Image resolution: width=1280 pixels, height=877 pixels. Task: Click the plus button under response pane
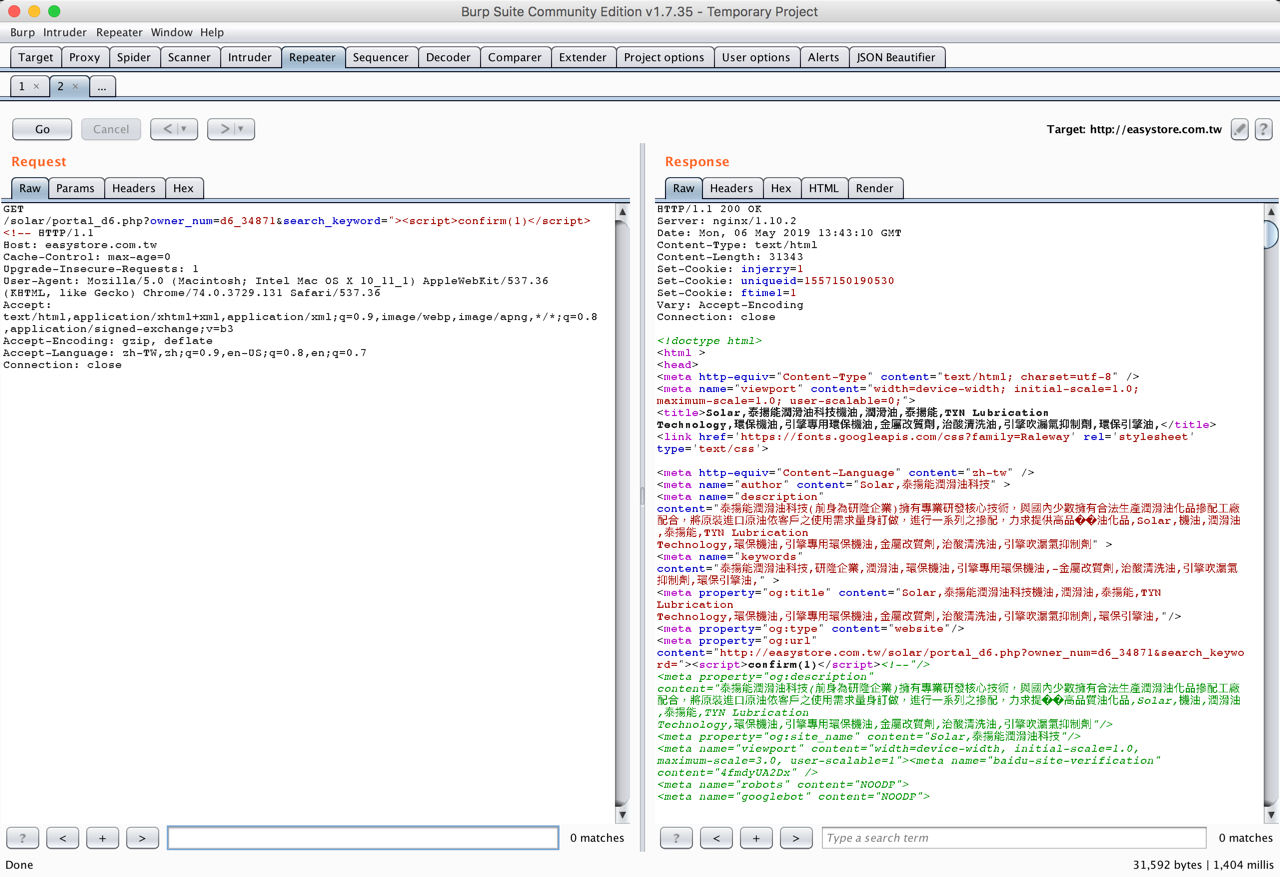[x=756, y=838]
